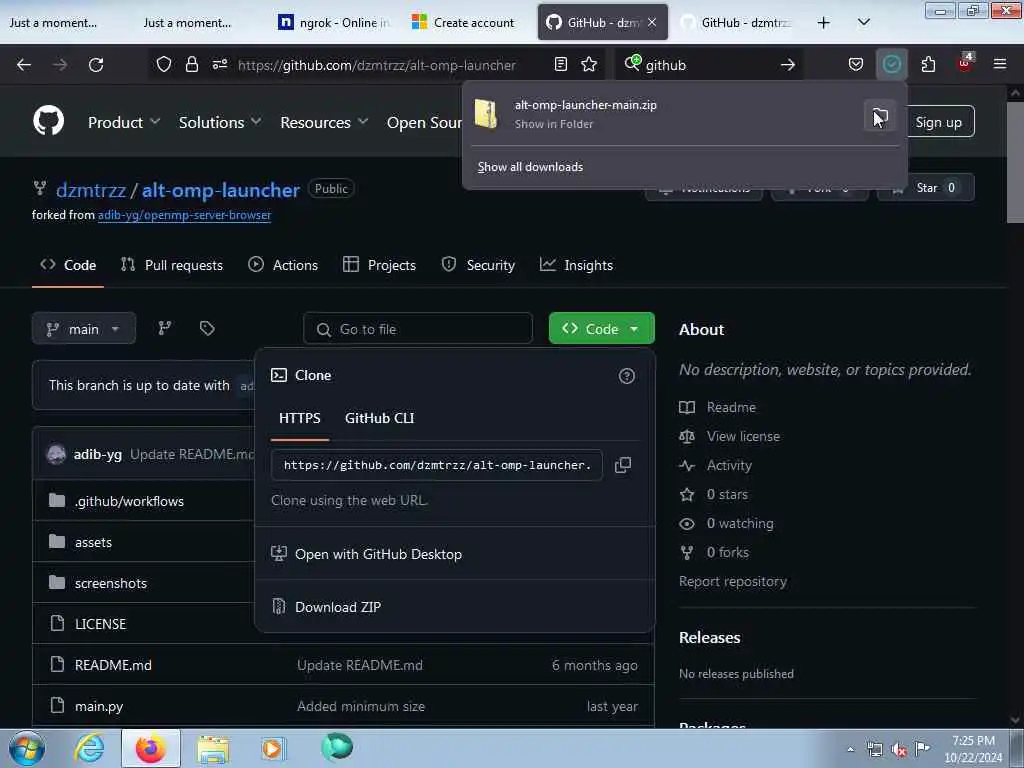
Task: Click the Firefox downloads toolbar button
Action: point(891,64)
